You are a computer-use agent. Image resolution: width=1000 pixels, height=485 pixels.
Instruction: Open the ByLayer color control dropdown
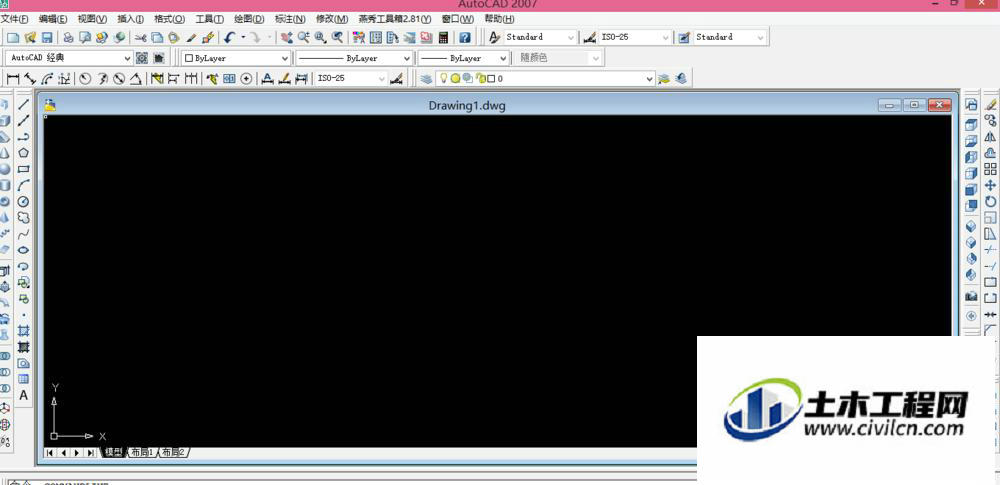click(x=236, y=58)
